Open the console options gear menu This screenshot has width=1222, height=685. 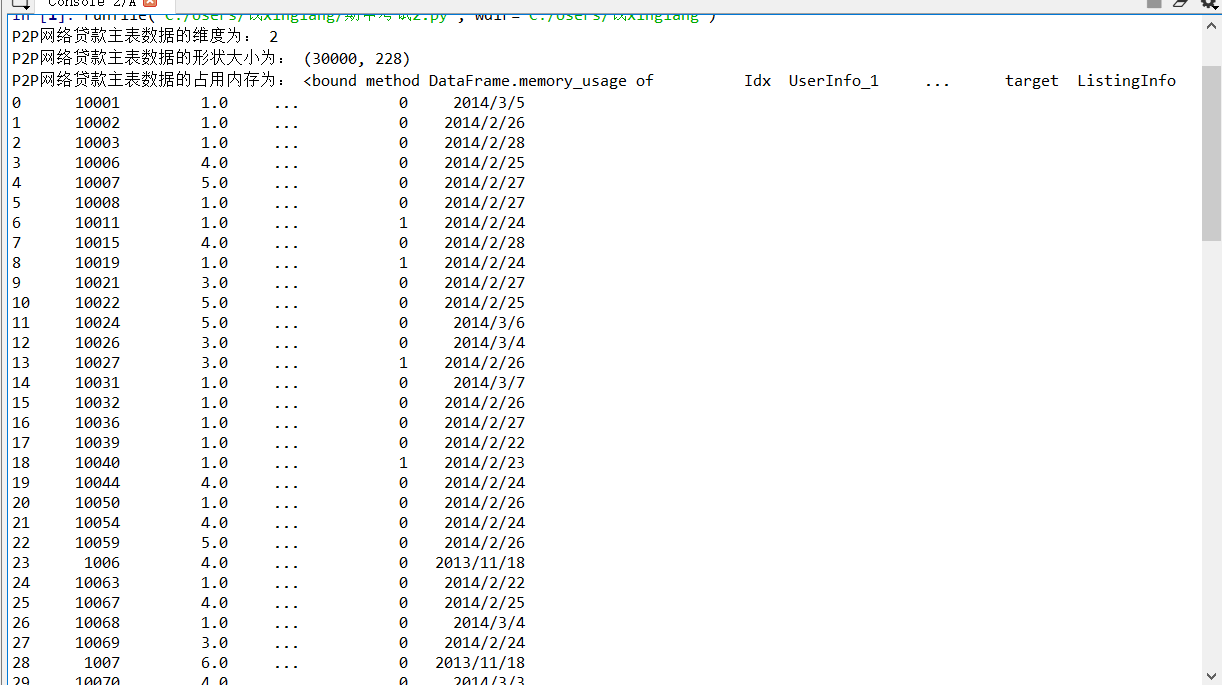point(1208,4)
